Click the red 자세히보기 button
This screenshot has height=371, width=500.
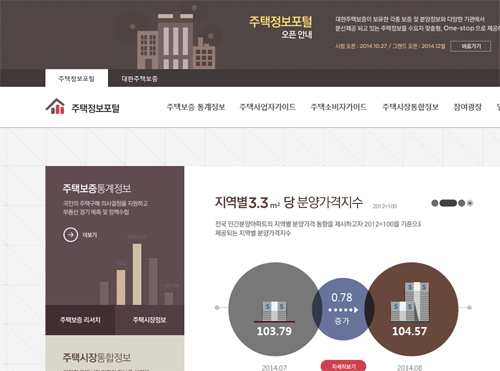(x=343, y=366)
